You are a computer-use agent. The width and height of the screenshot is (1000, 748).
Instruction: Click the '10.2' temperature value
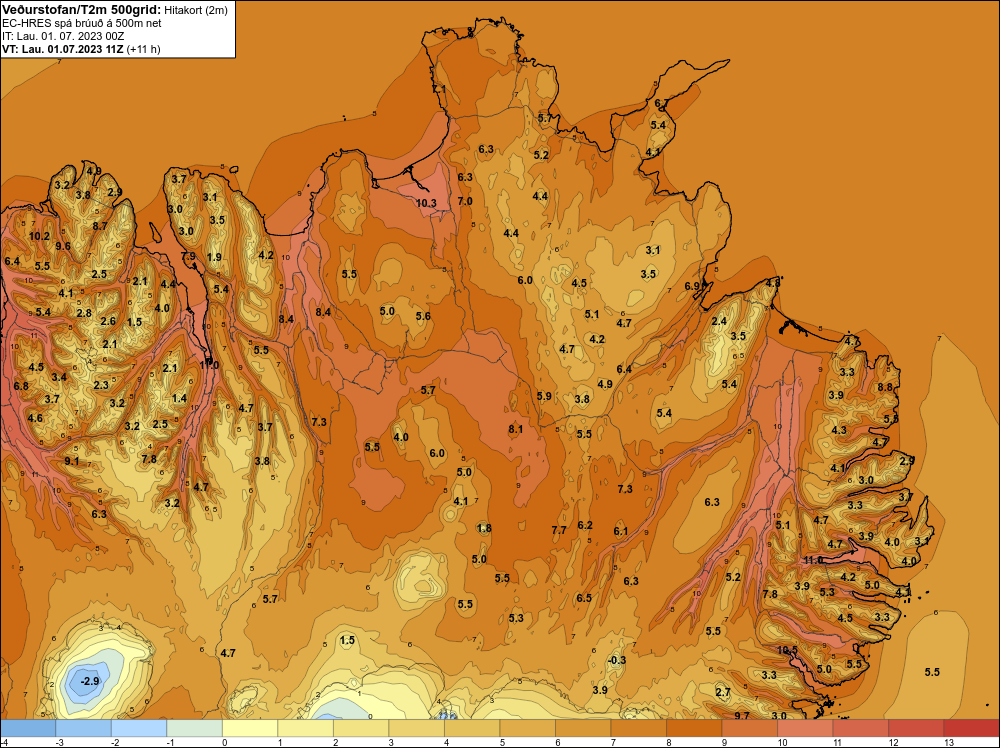coord(39,236)
